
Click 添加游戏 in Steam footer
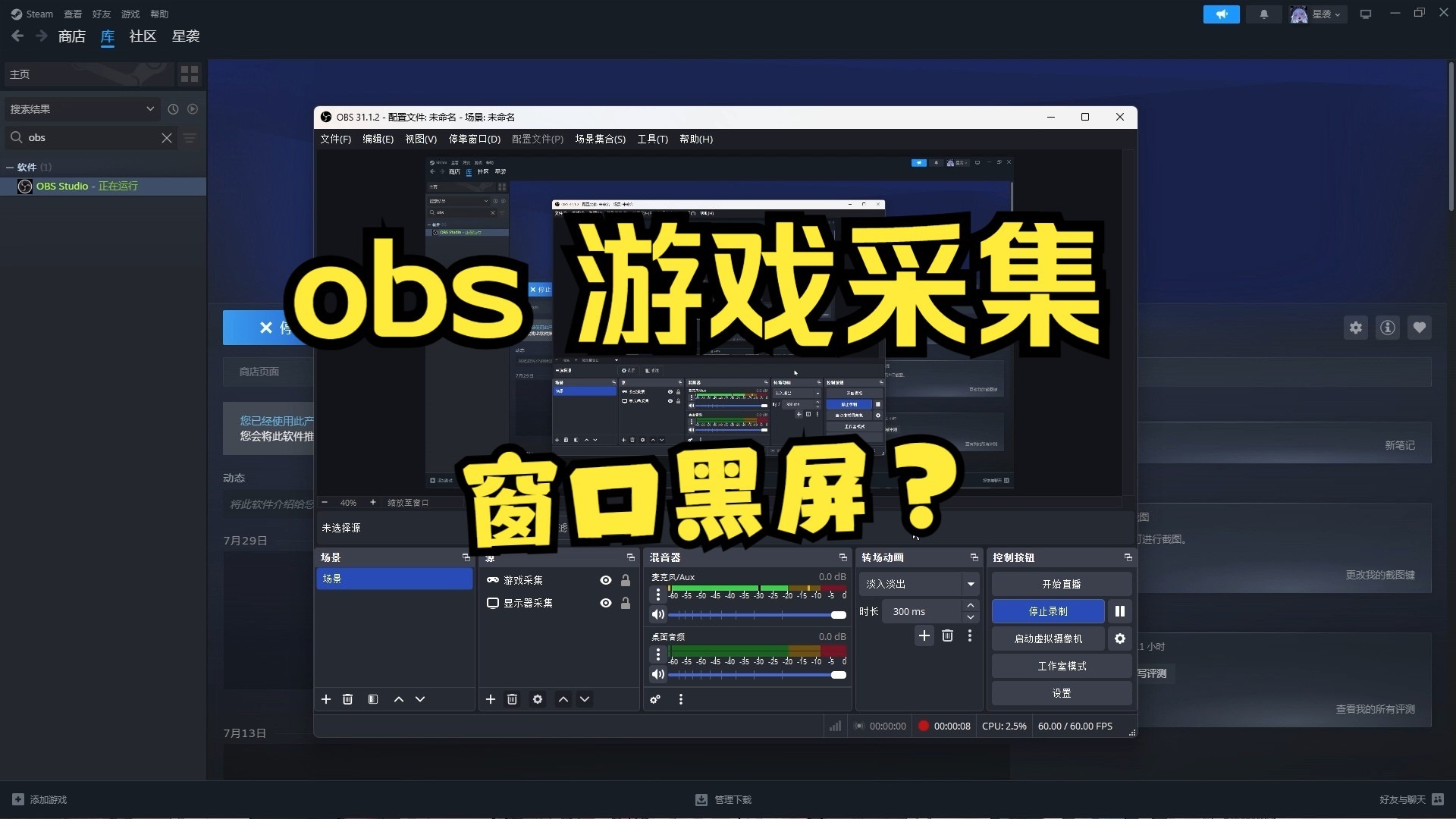pos(40,799)
